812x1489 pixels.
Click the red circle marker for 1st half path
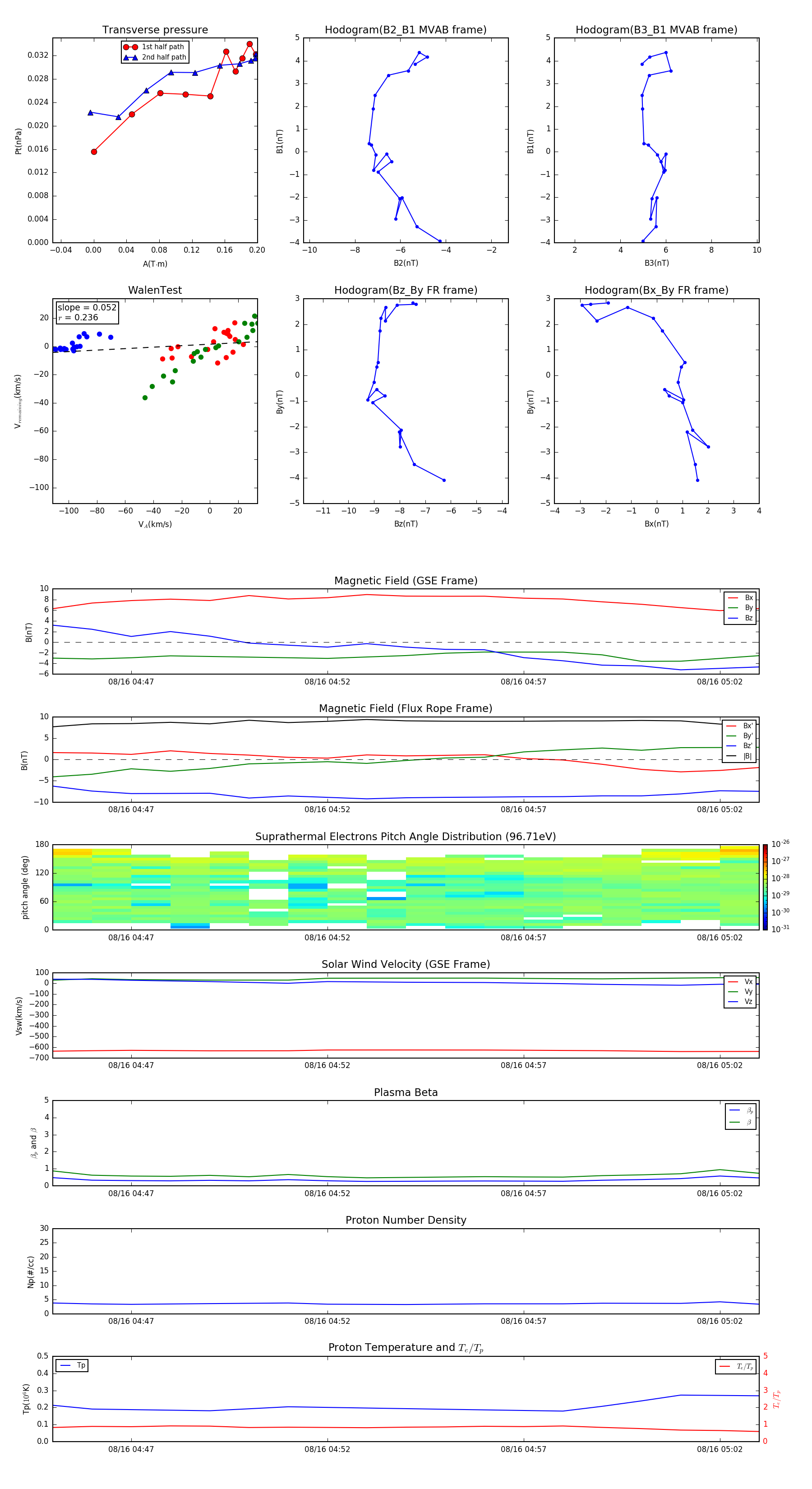click(131, 47)
